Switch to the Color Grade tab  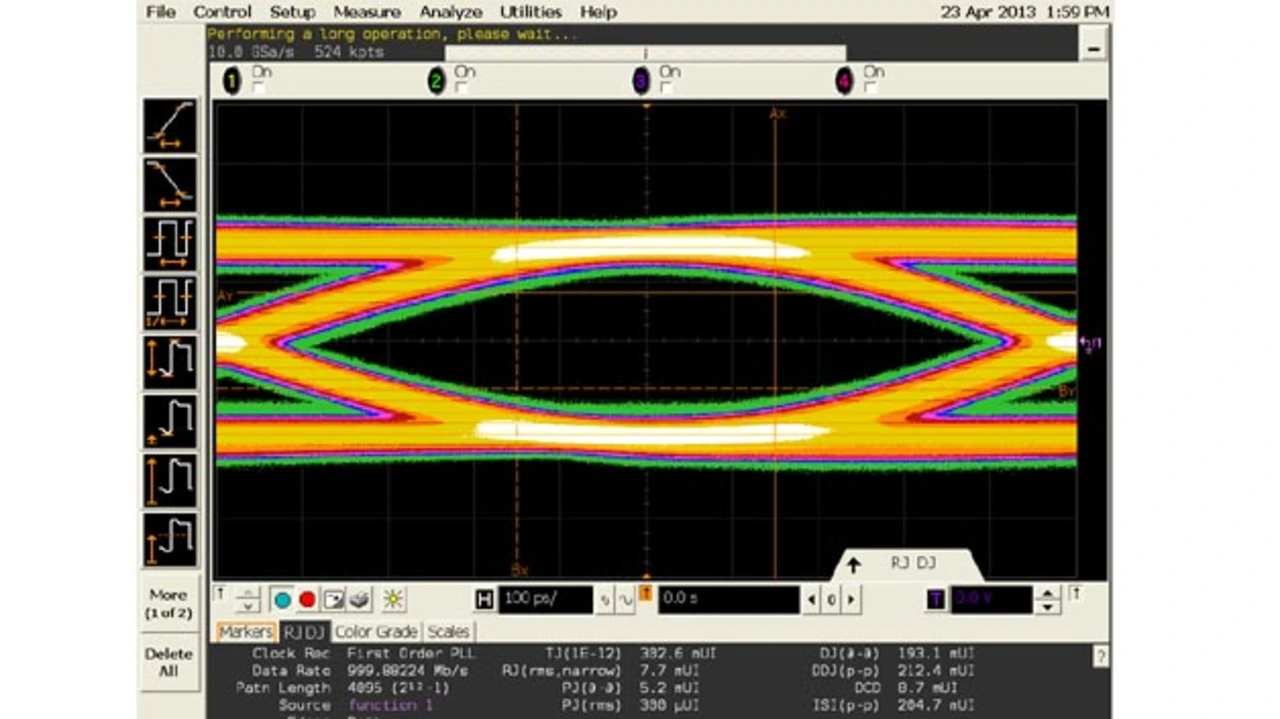[x=376, y=632]
